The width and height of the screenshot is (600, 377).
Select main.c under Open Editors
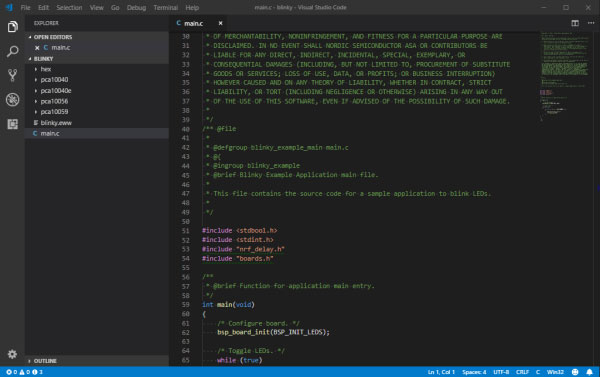97,48
